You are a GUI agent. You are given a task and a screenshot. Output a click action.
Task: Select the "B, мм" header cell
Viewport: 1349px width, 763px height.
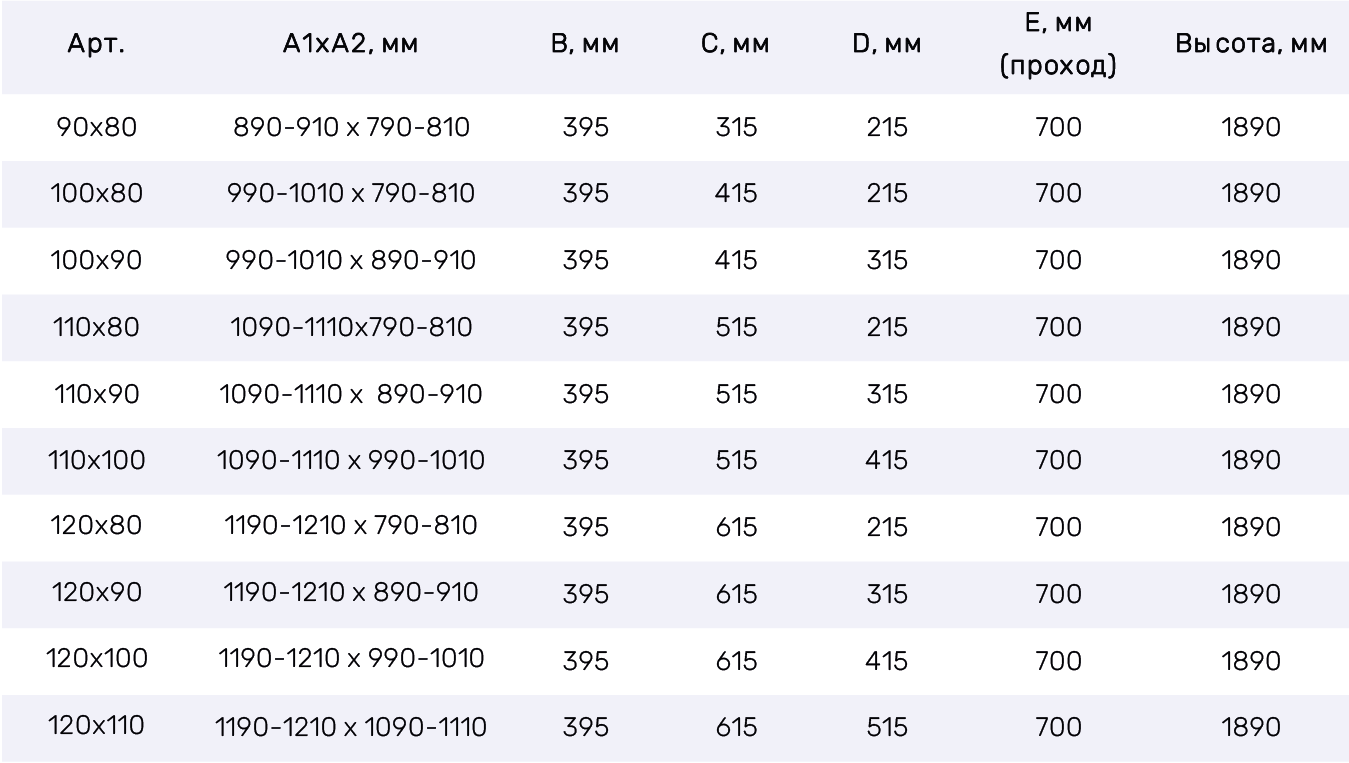point(586,47)
